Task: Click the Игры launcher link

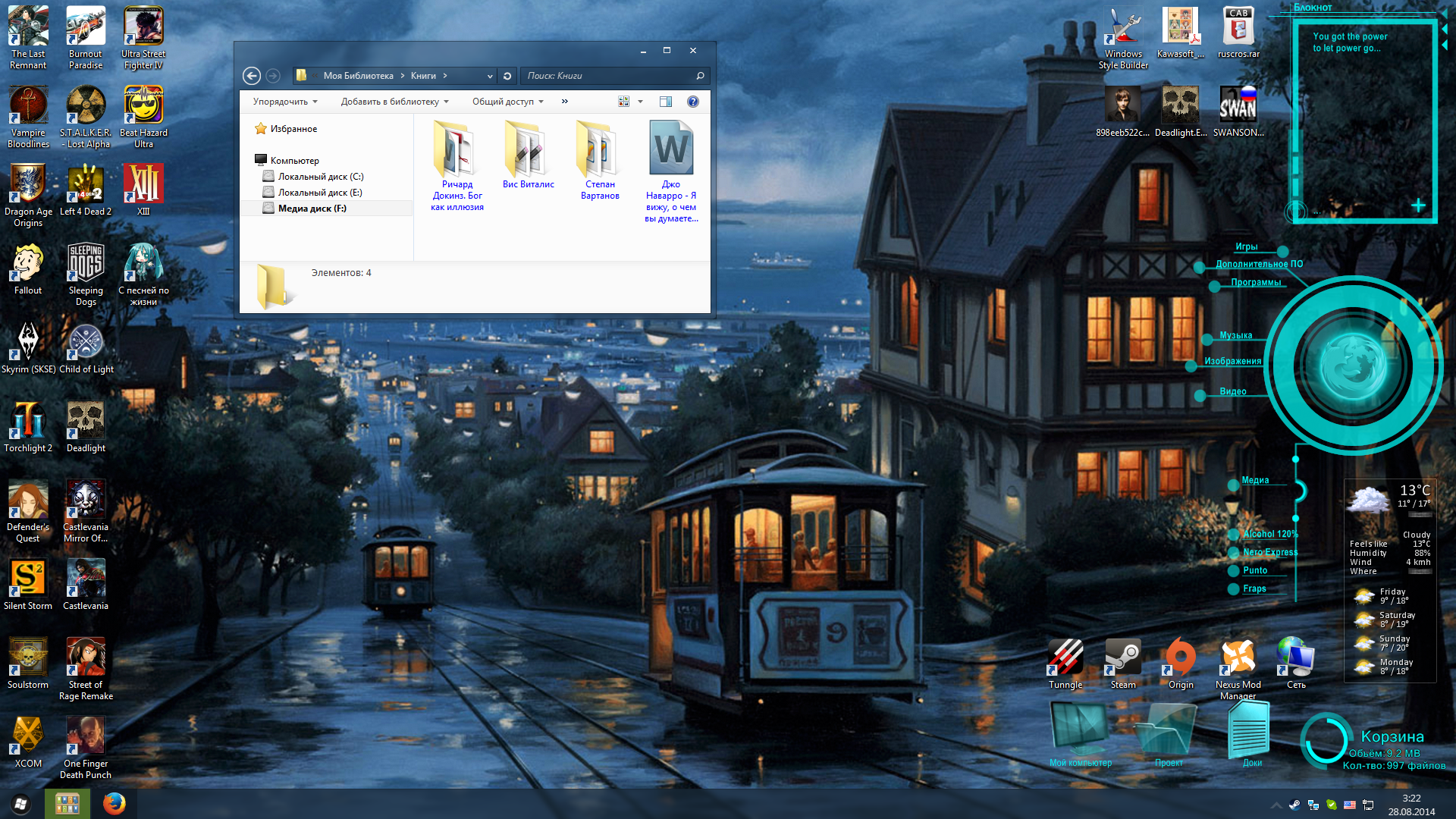Action: click(1246, 246)
